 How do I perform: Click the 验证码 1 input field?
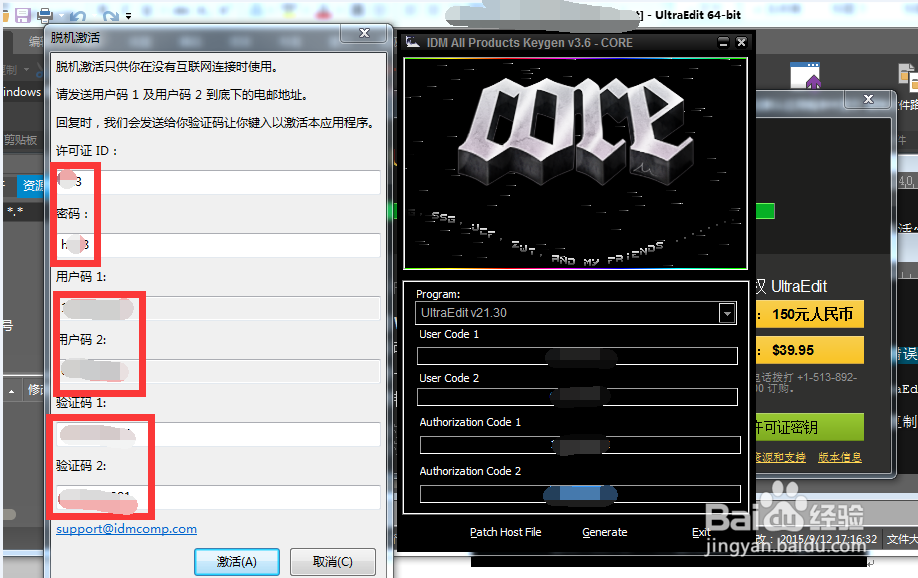(x=218, y=434)
